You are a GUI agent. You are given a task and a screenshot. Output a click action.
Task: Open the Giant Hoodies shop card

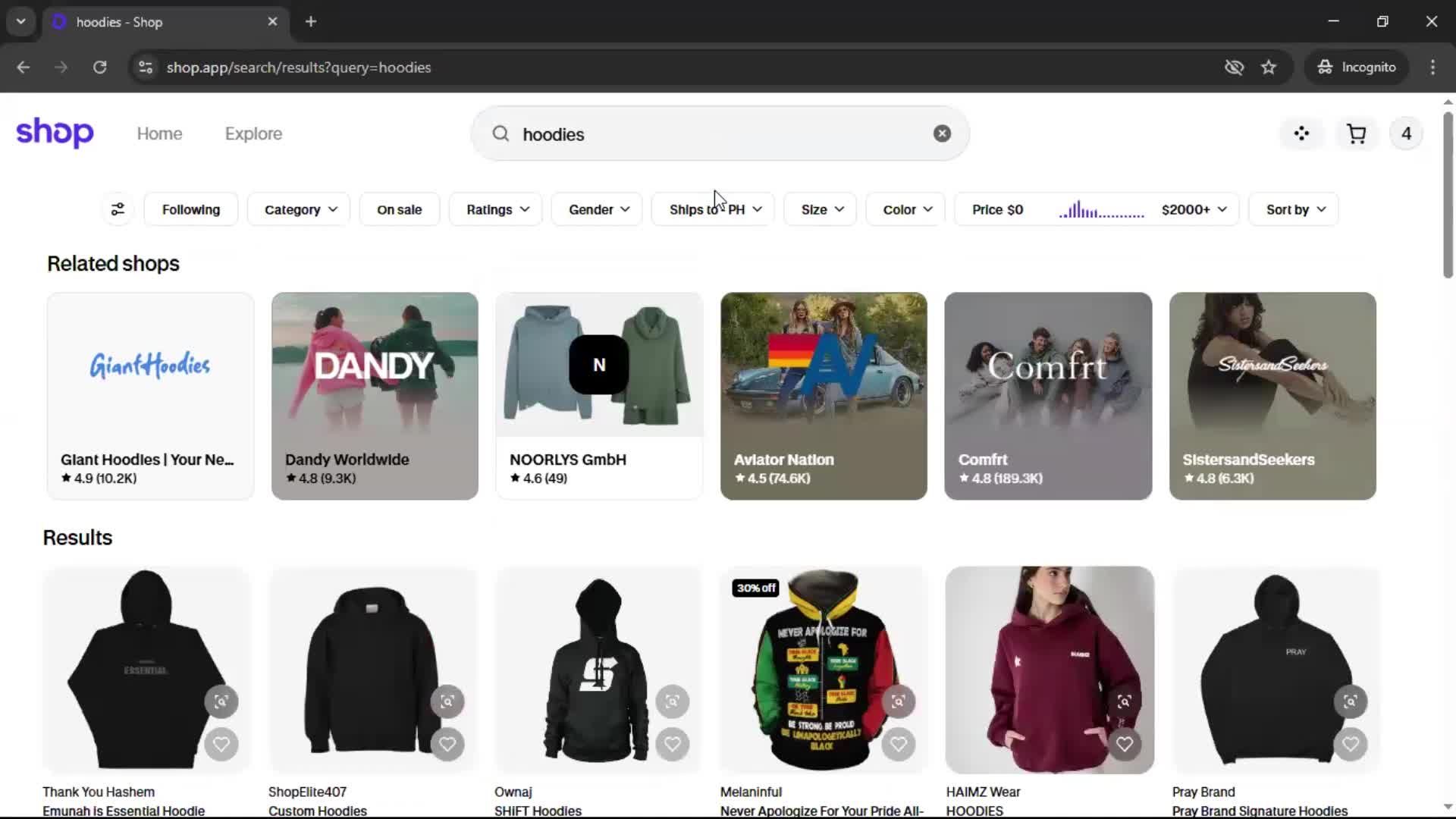pos(150,395)
